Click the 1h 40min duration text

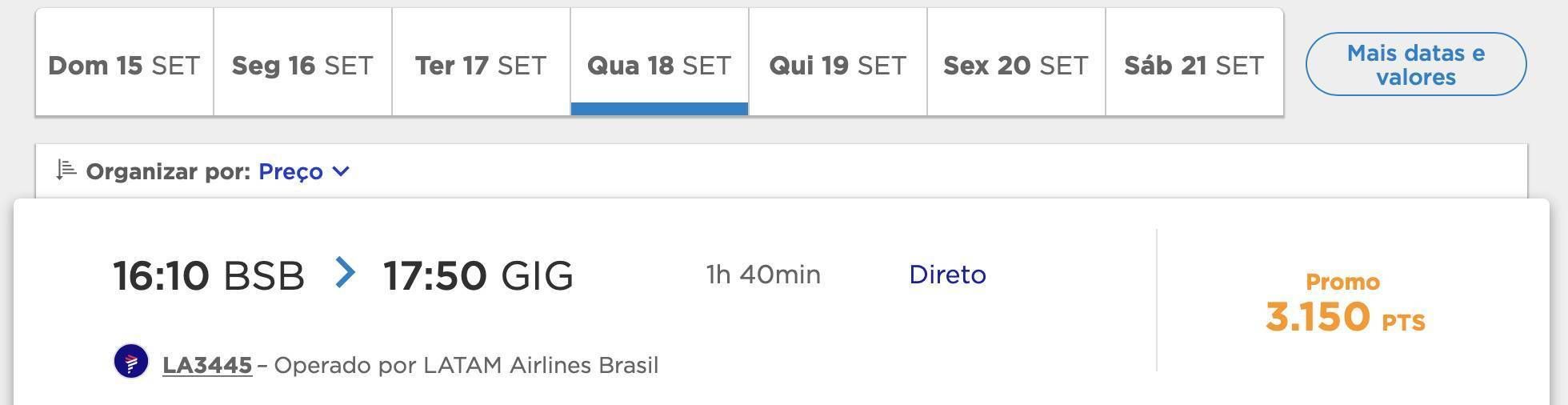(x=763, y=275)
